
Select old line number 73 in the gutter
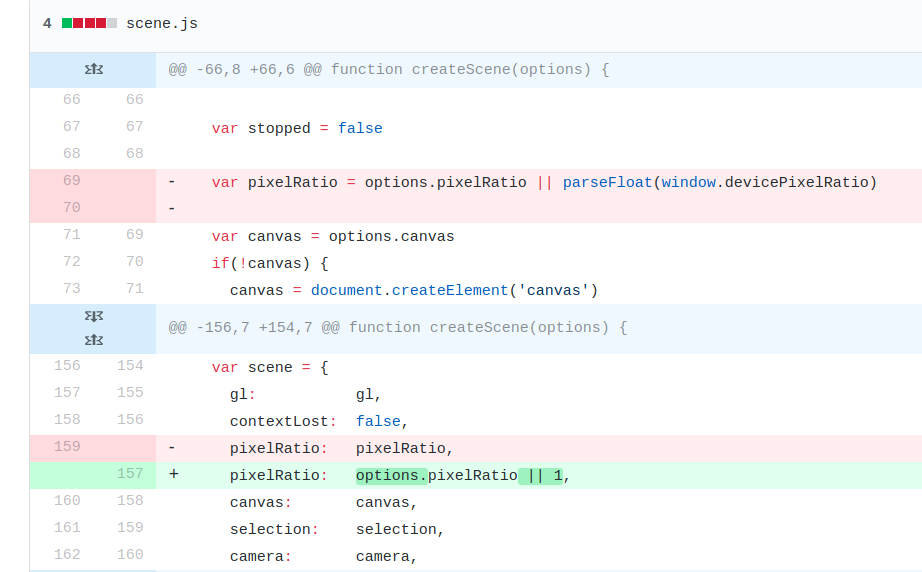72,289
